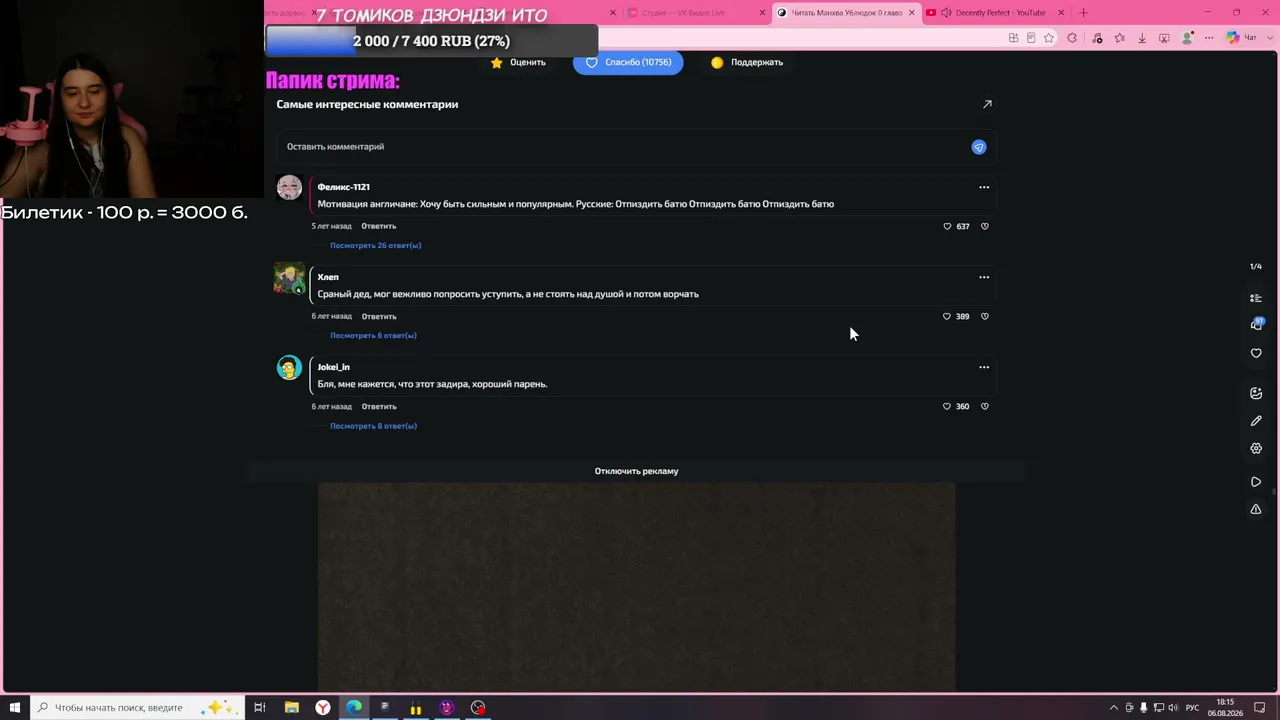
Task: Show hidden system tray icons chevron
Action: pyautogui.click(x=1114, y=708)
